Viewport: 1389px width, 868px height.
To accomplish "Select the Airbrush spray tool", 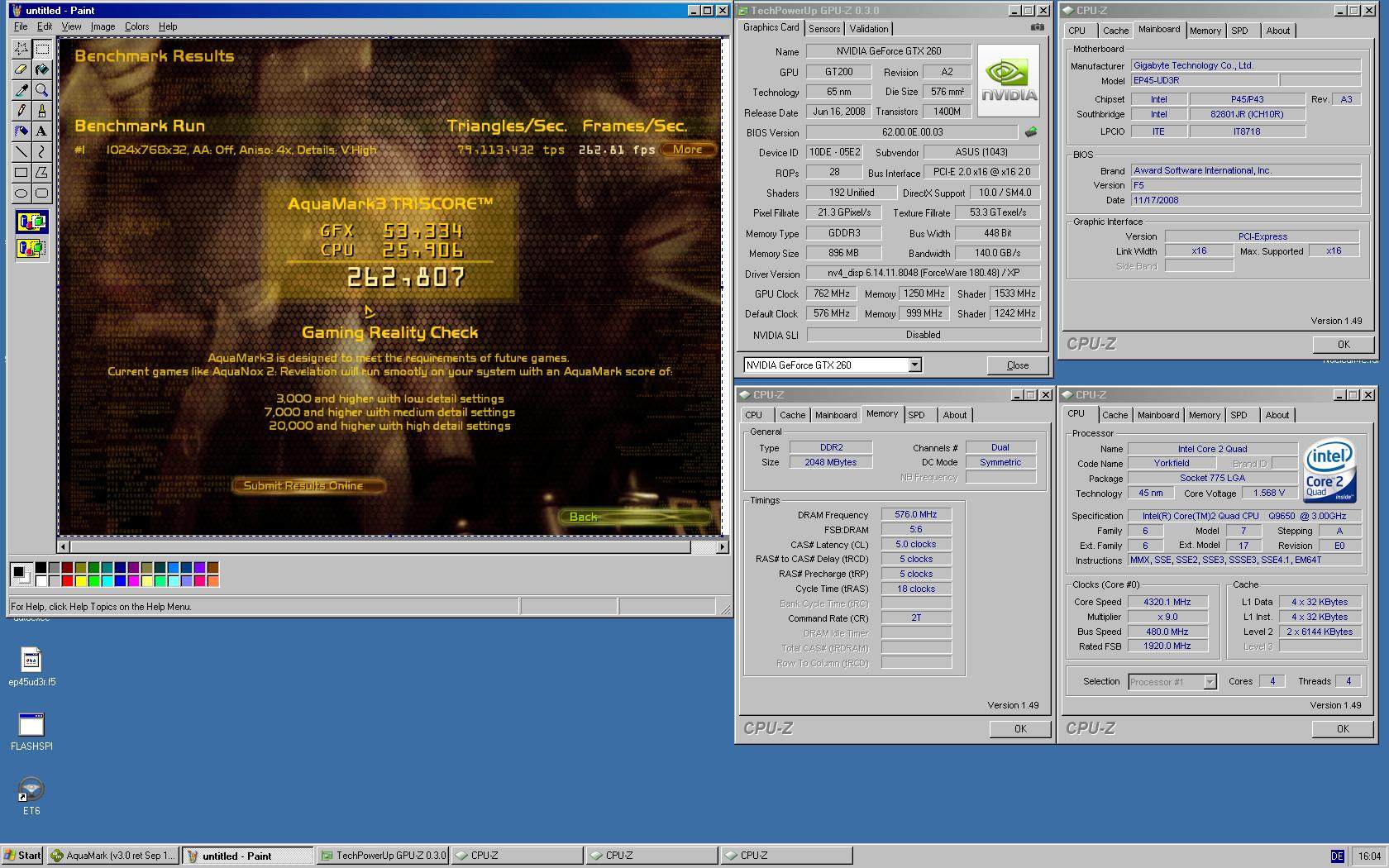I will 21,131.
